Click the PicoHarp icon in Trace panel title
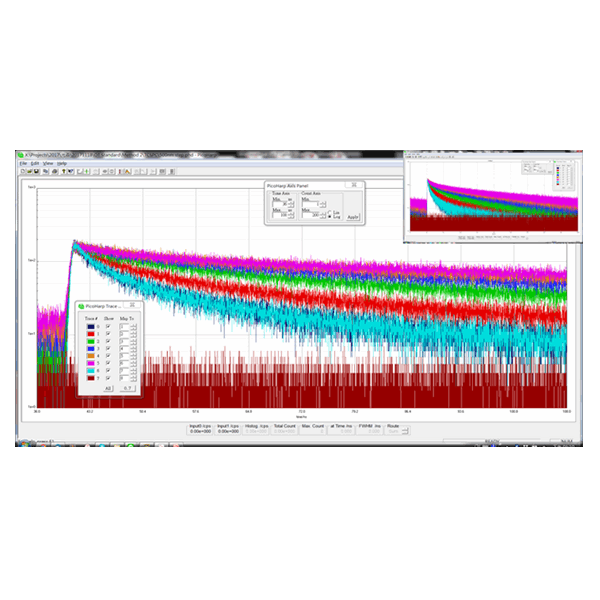 tap(83, 306)
